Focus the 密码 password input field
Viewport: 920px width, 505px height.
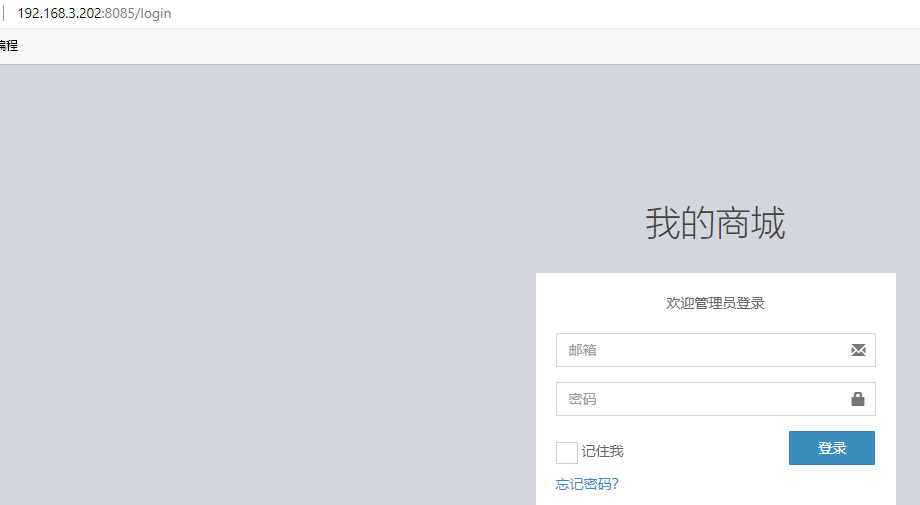click(716, 399)
